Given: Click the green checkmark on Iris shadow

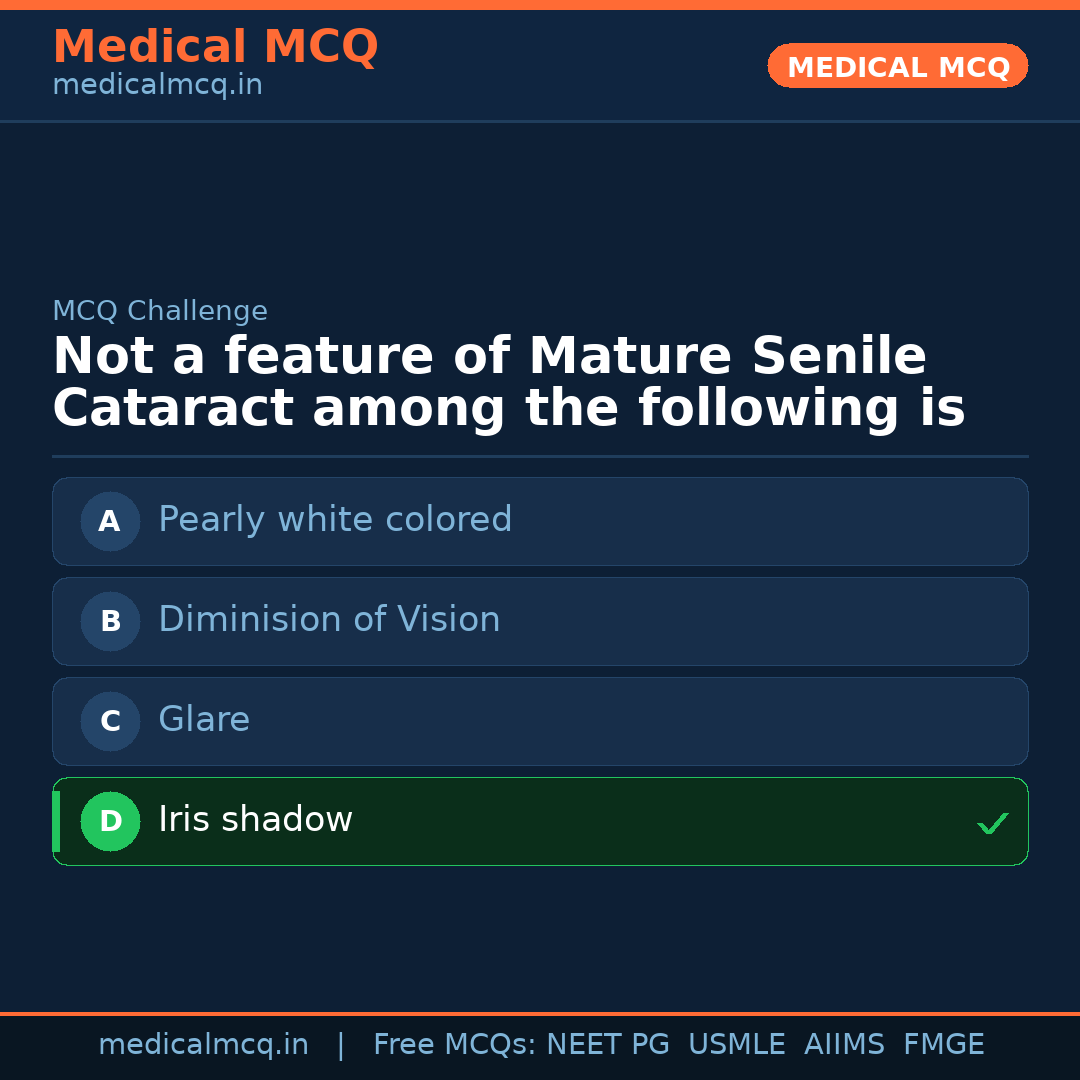Looking at the screenshot, I should pyautogui.click(x=992, y=823).
